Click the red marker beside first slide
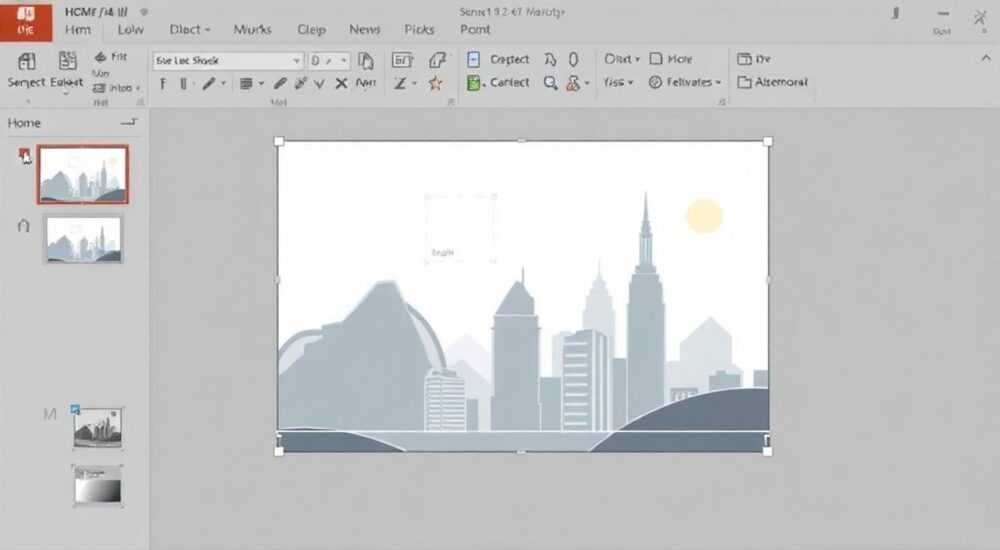 pyautogui.click(x=24, y=154)
